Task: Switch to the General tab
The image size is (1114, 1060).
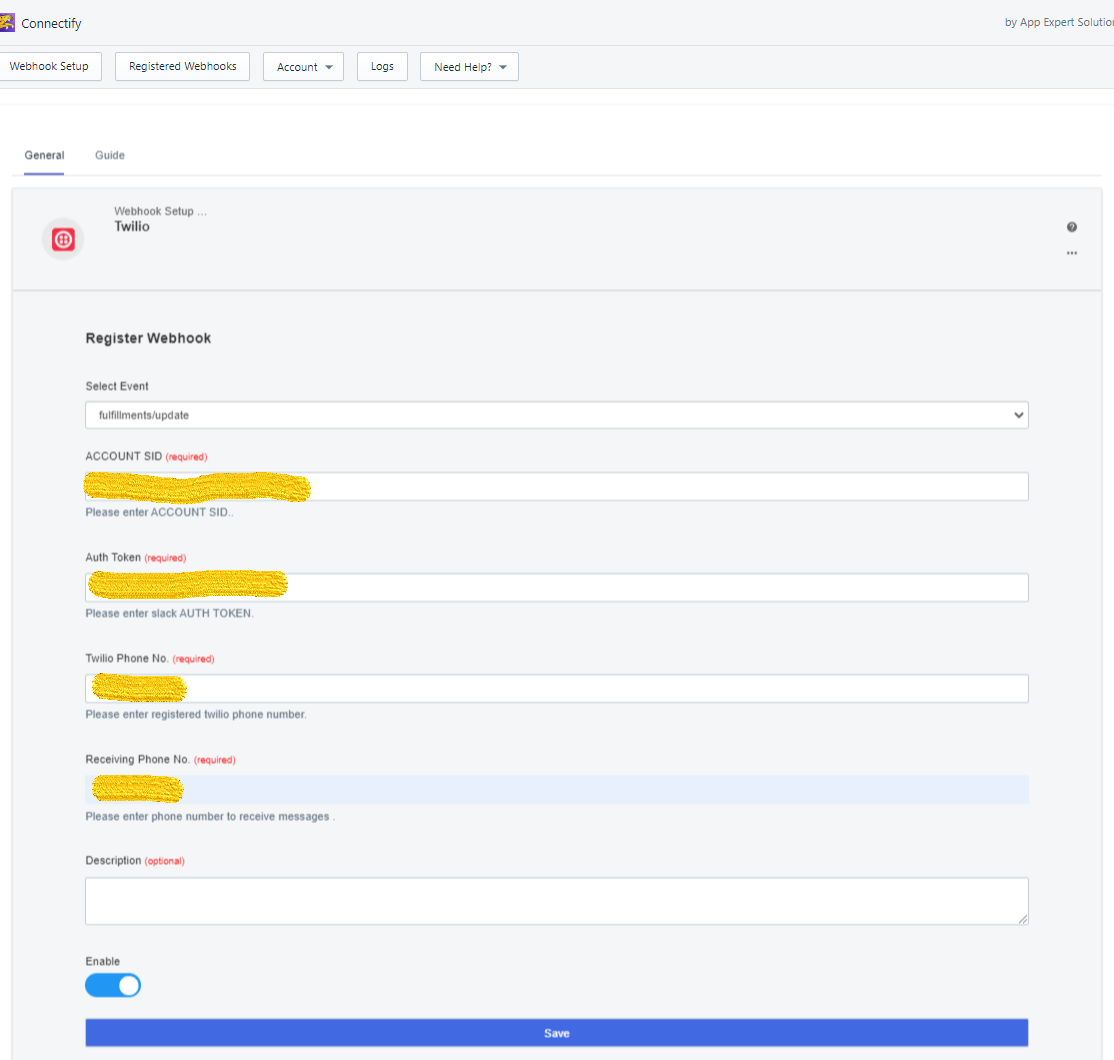Action: coord(44,156)
